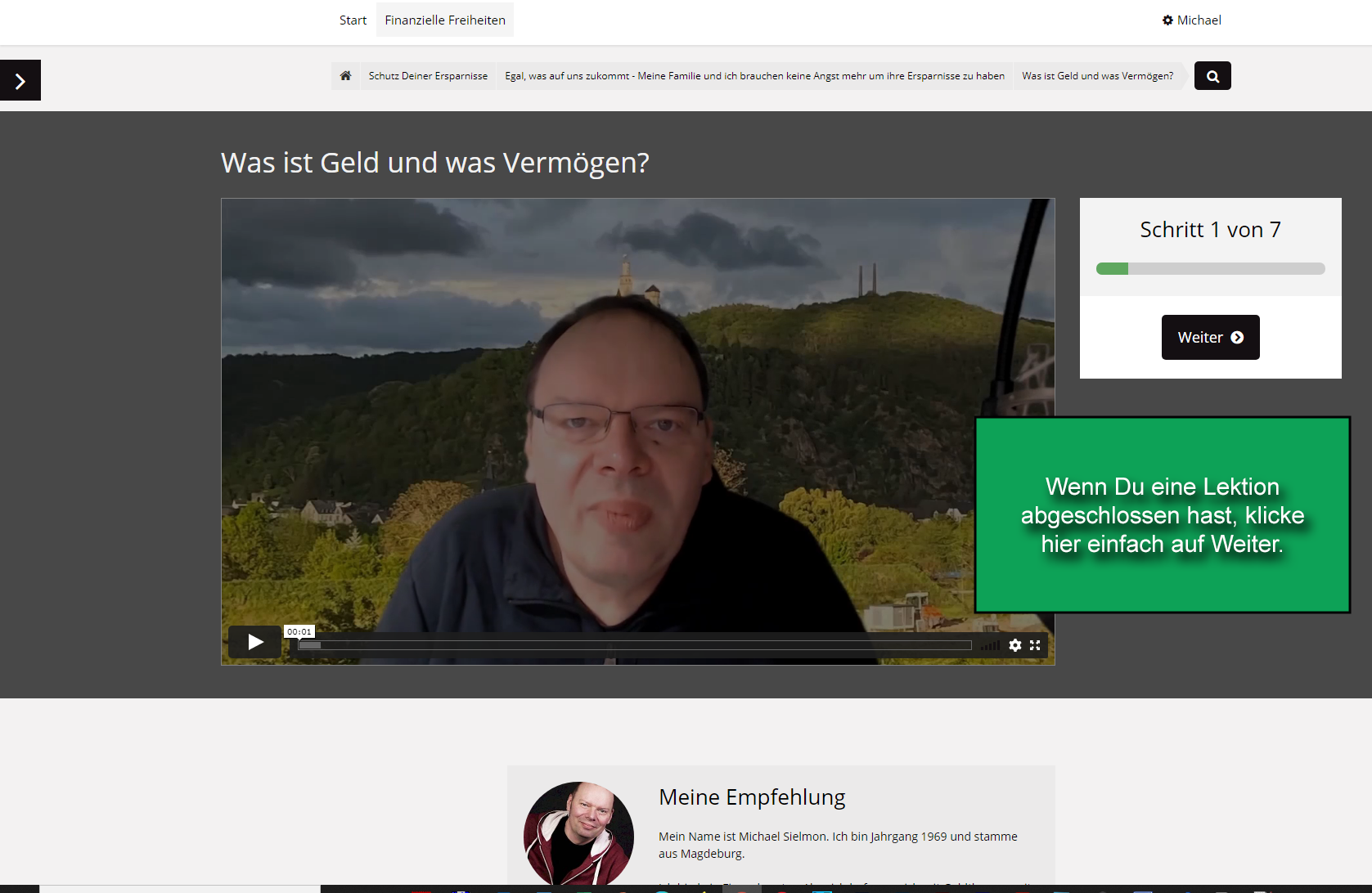This screenshot has height=893, width=1372.
Task: Click the Schritt 1 von 7 progress bar
Action: 1210,269
